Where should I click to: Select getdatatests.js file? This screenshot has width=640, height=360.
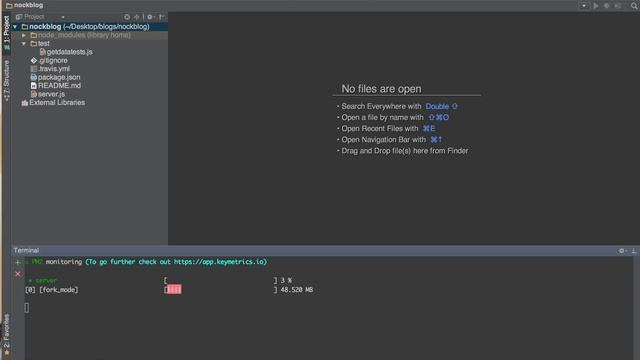66,52
